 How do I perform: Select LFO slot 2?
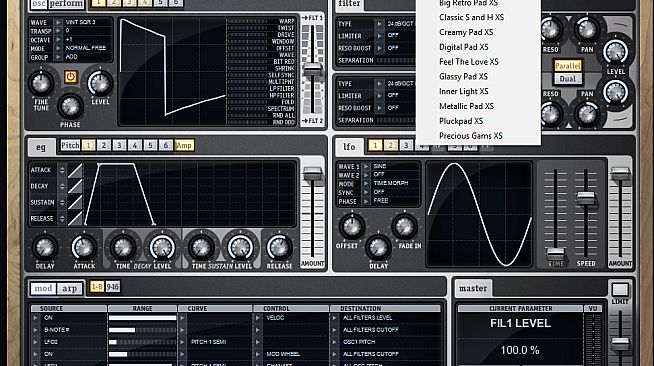(x=390, y=145)
